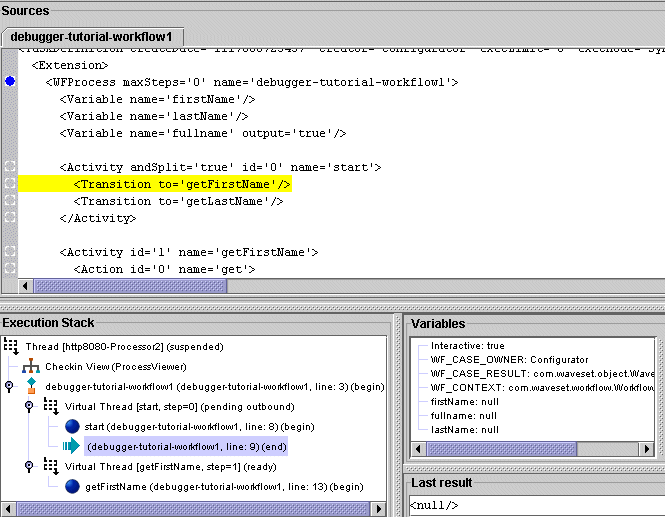The width and height of the screenshot is (665, 517).
Task: Select lastName: null variable
Action: (x=464, y=430)
